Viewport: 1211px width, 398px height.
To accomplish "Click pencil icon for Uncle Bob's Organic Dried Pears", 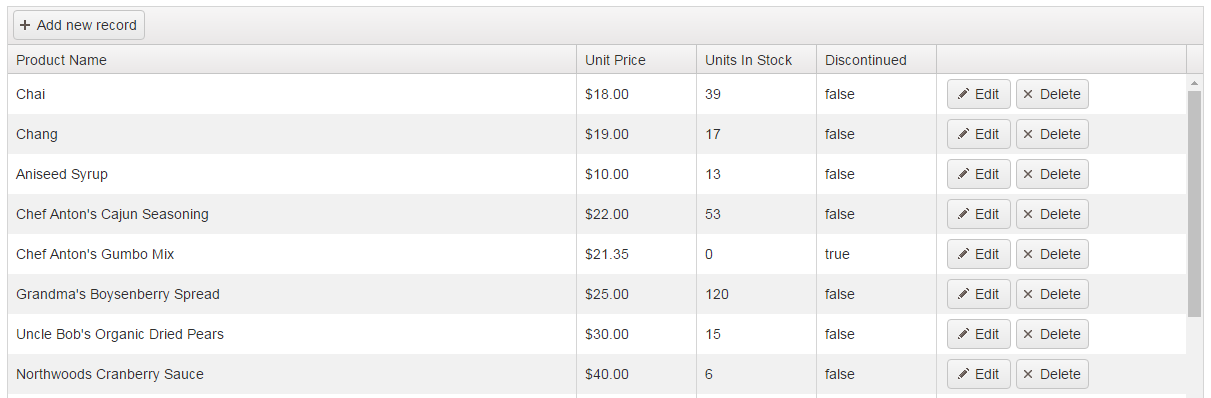I will [x=963, y=334].
